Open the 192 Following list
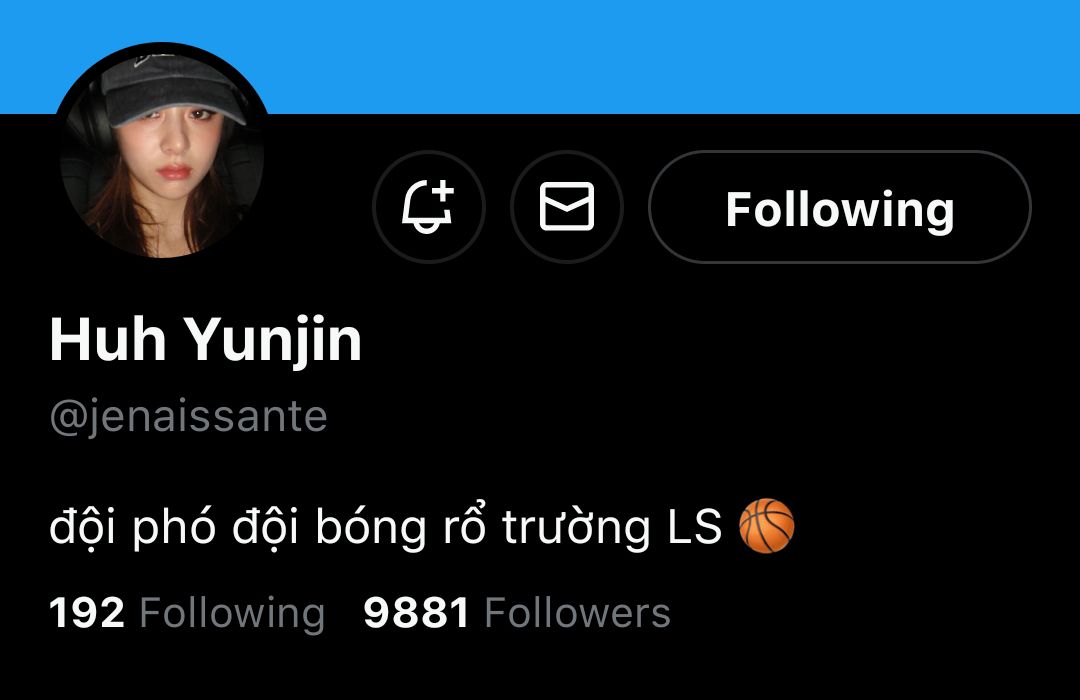 [187, 612]
